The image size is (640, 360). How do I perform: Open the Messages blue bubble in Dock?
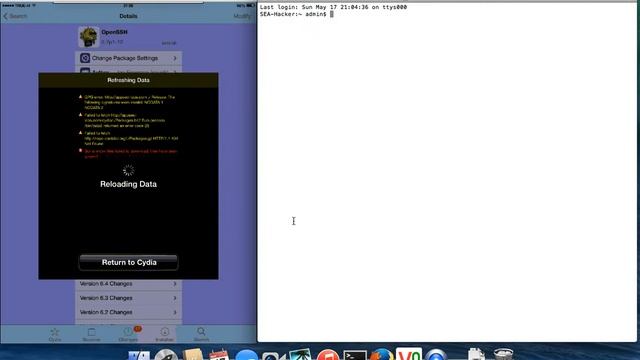pos(247,355)
